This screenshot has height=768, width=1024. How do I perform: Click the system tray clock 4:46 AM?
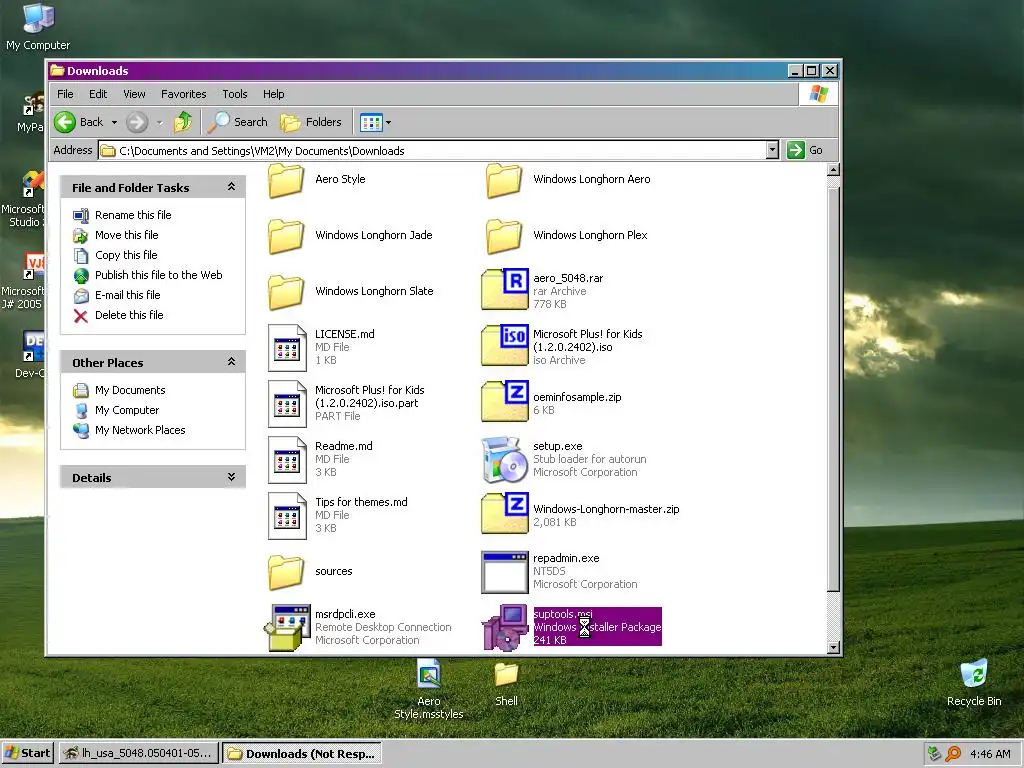(990, 754)
